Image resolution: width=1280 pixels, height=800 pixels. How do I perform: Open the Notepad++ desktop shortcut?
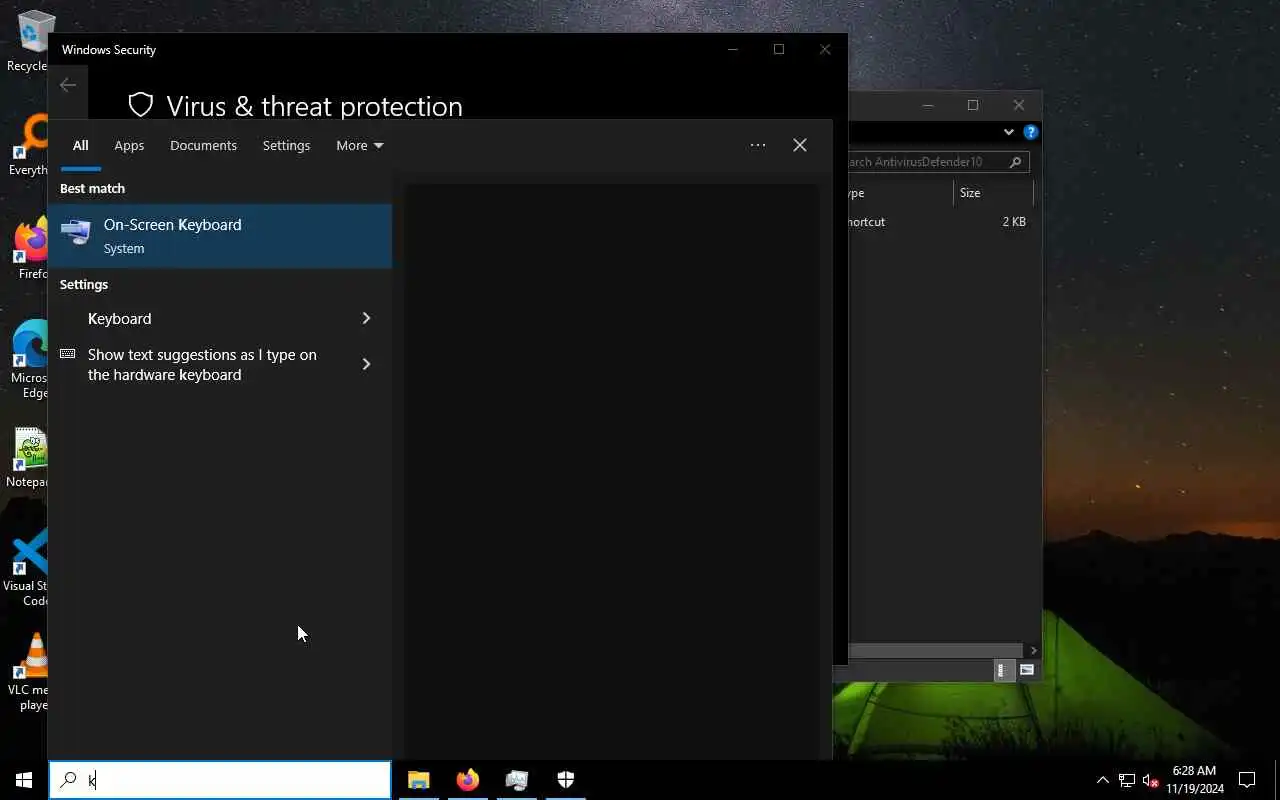pos(28,460)
